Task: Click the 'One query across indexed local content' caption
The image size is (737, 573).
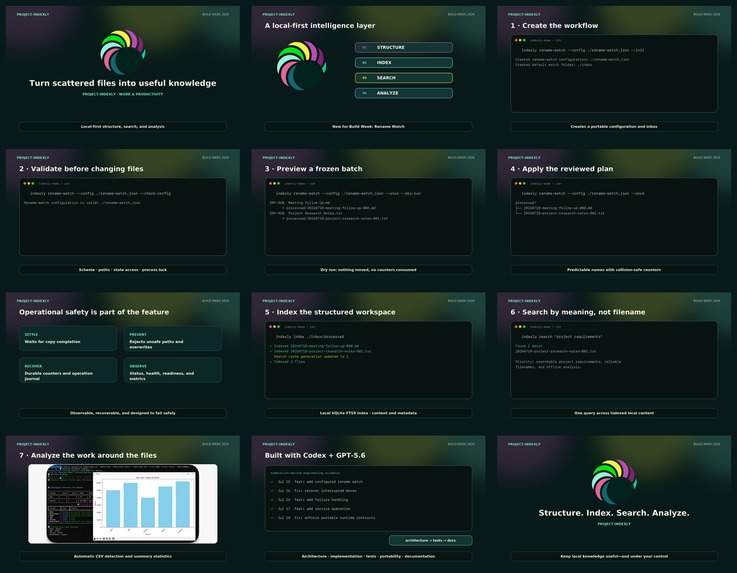Action: [x=614, y=413]
